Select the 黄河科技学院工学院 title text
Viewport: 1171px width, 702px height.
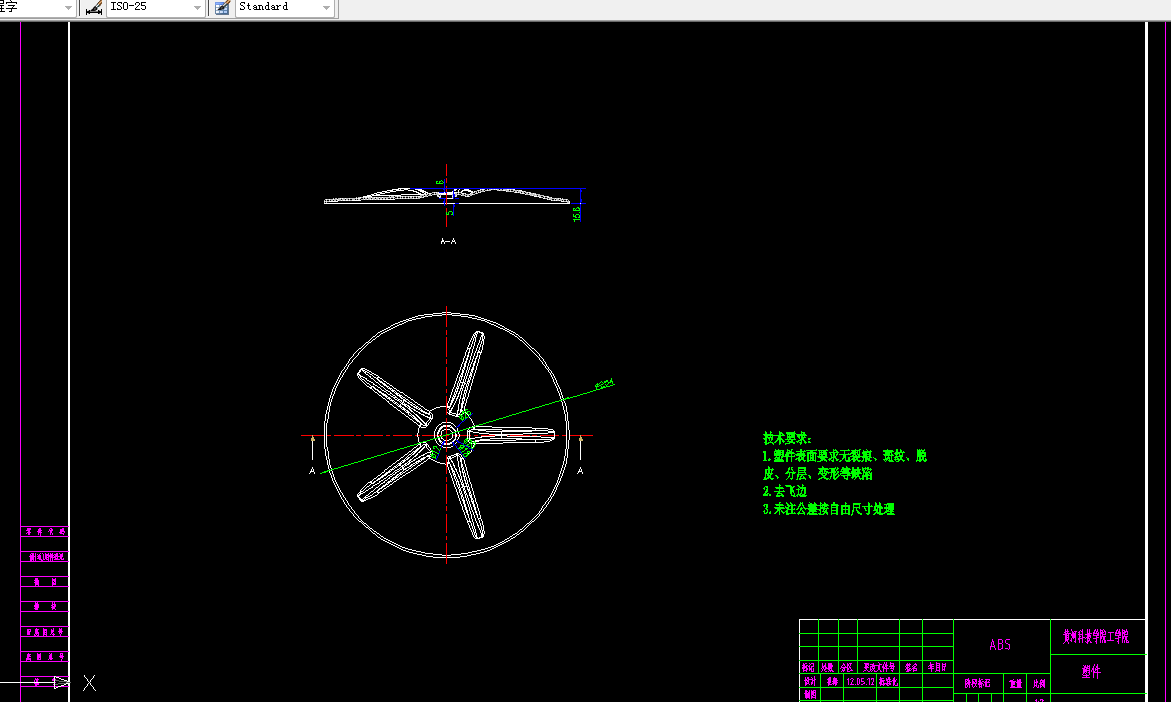tap(1096, 636)
